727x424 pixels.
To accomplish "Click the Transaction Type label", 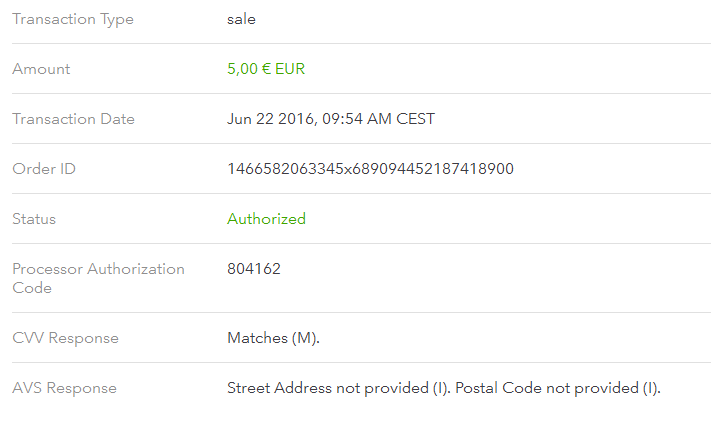I will [x=73, y=19].
